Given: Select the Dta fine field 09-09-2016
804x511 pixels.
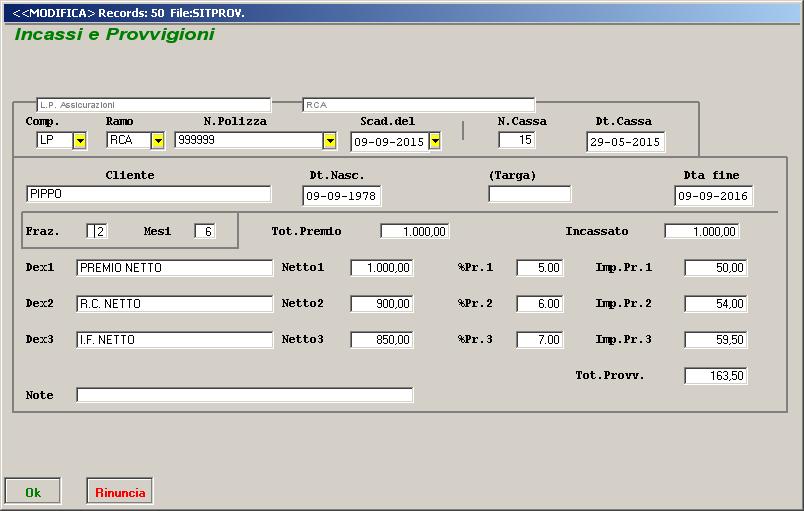Looking at the screenshot, I should (713, 196).
